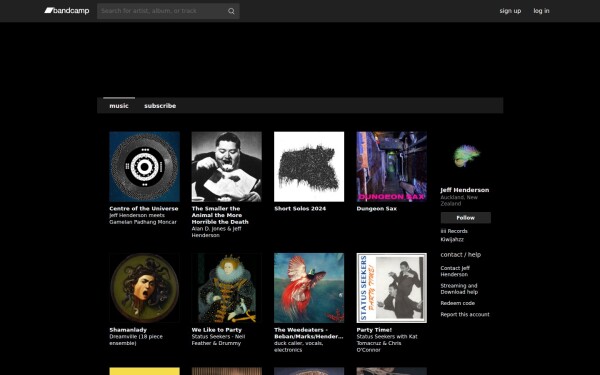
Task: Click the We Like to Party title
Action: click(217, 330)
